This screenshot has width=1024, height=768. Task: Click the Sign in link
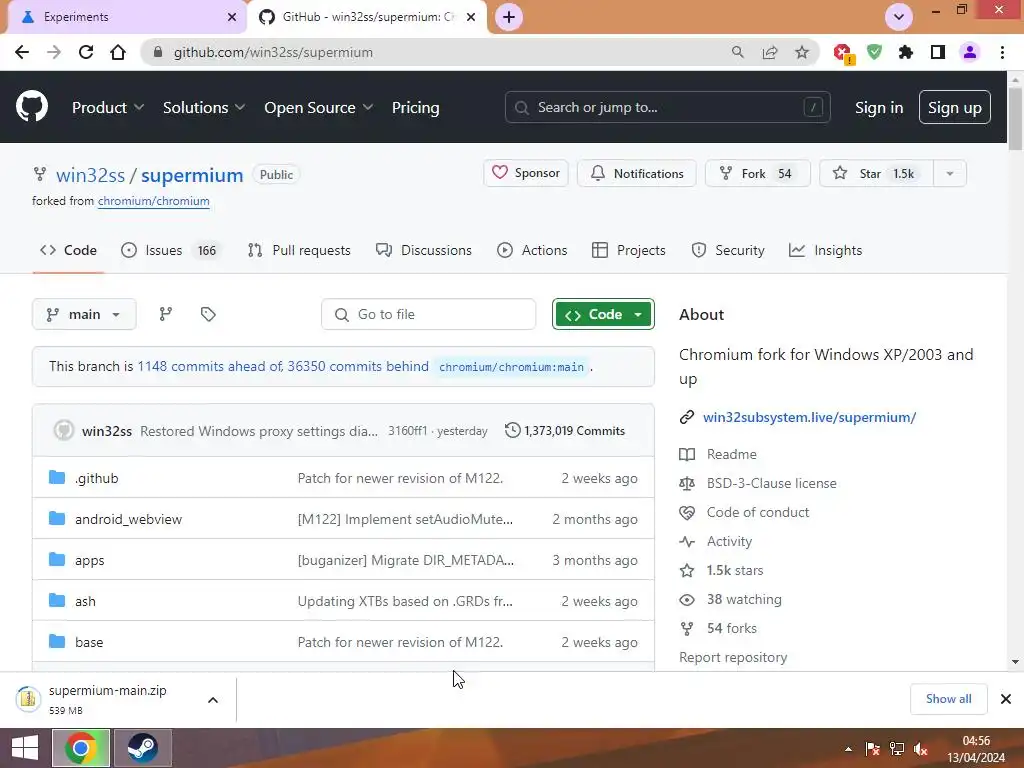click(879, 107)
